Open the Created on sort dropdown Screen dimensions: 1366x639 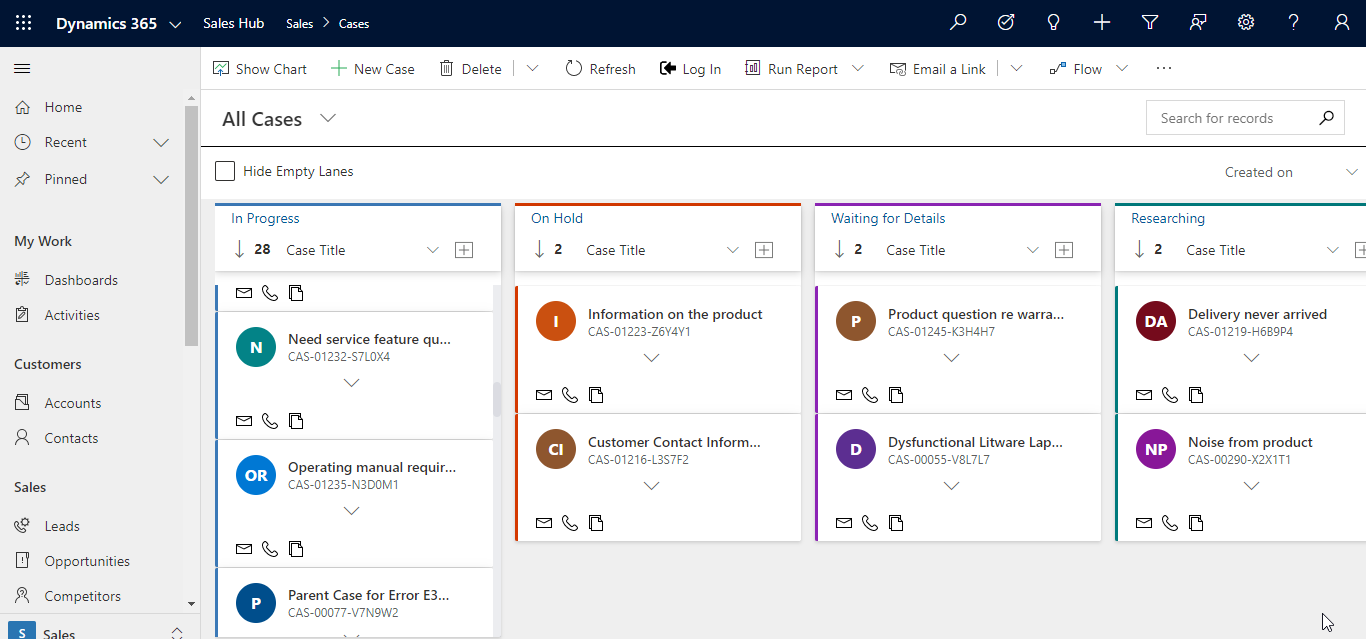coord(1352,172)
